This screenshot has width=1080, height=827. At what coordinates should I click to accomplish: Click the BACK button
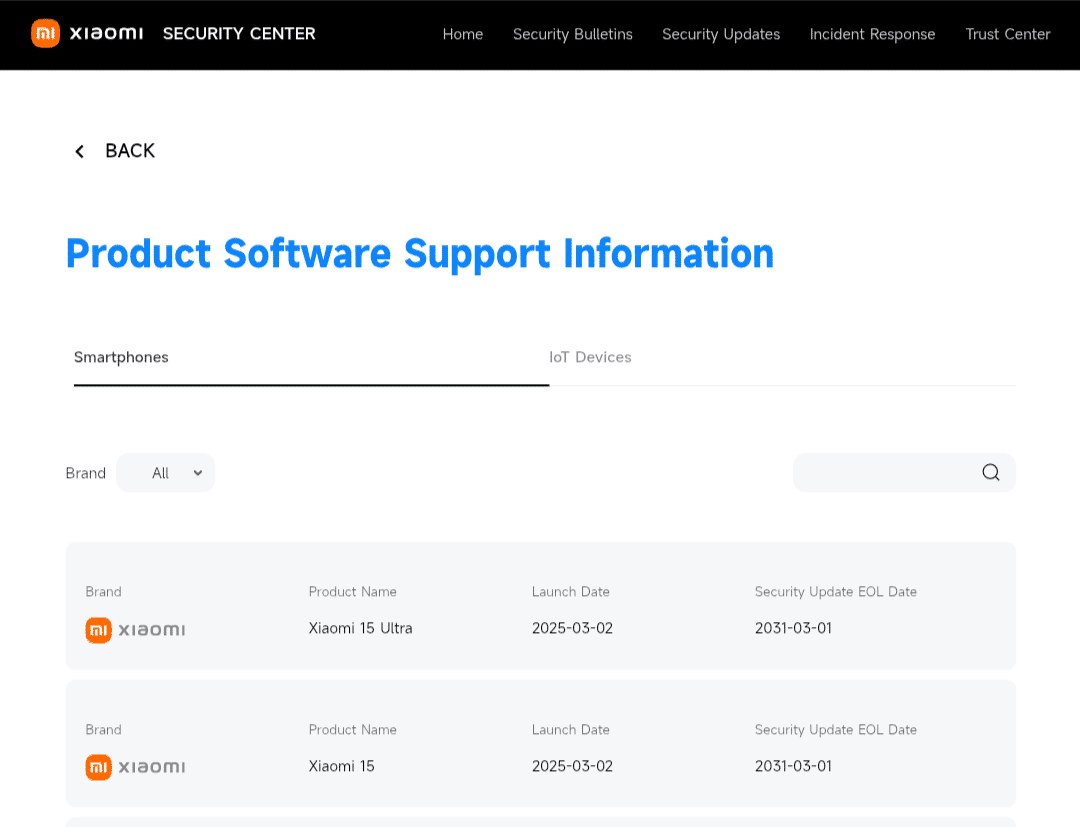coord(129,151)
